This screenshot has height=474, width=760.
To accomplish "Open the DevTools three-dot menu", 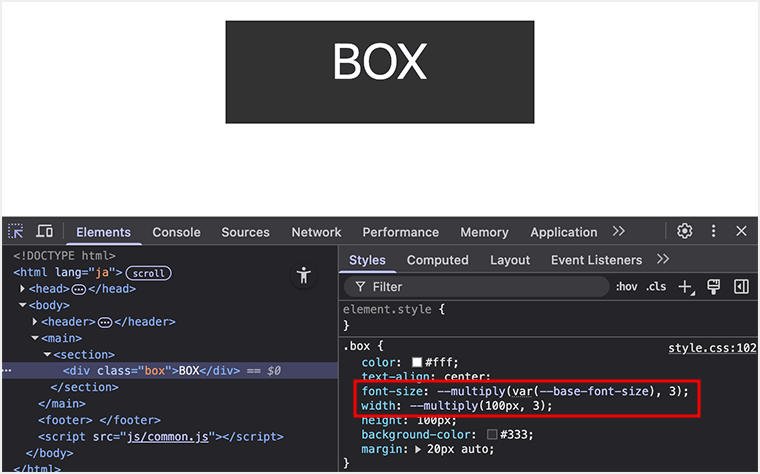I will (x=713, y=231).
